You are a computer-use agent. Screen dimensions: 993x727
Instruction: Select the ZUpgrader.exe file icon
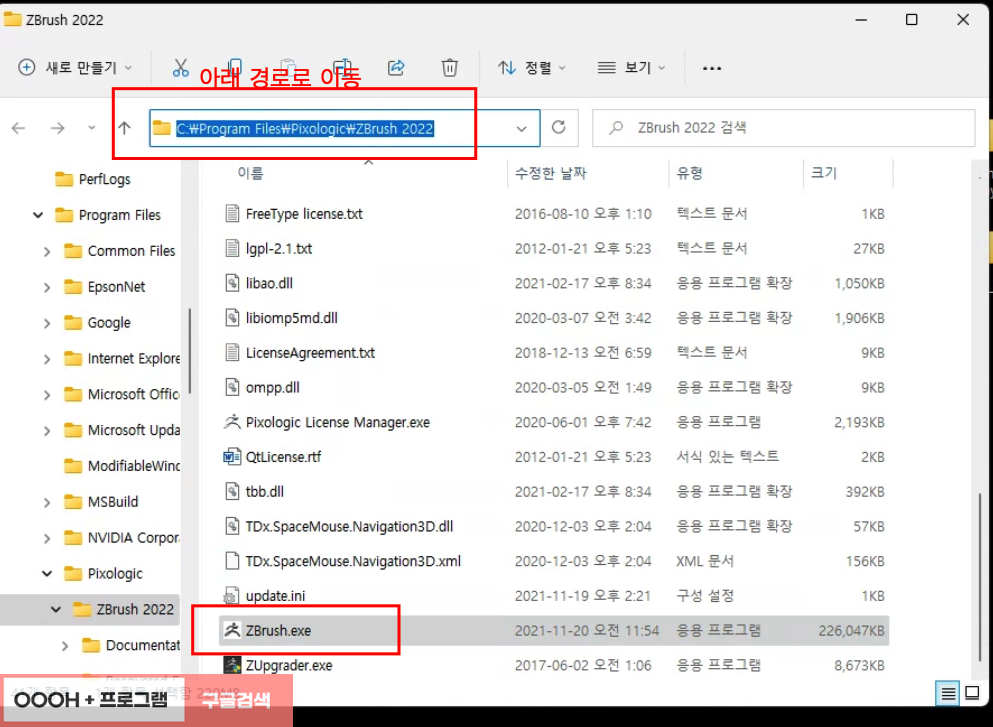(232, 664)
